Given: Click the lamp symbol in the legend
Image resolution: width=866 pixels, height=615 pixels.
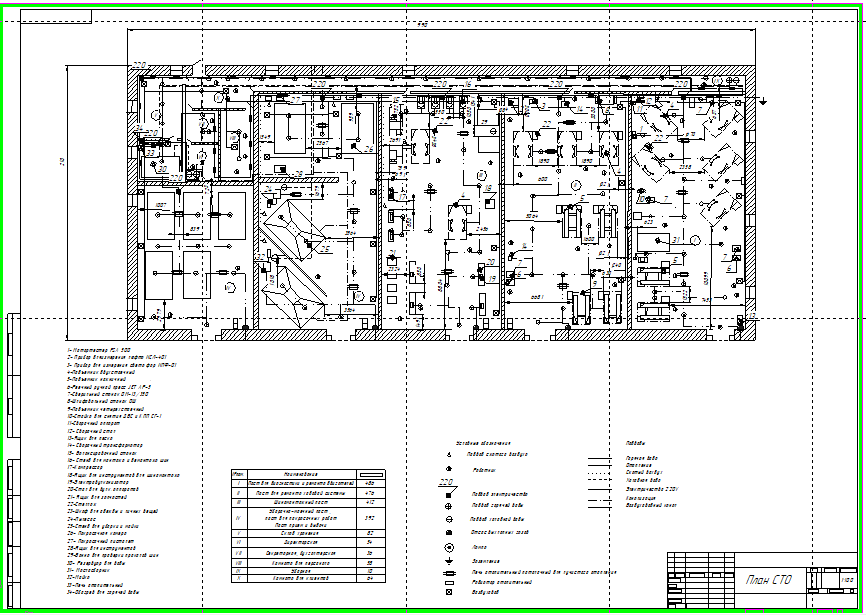Looking at the screenshot, I should (450, 547).
